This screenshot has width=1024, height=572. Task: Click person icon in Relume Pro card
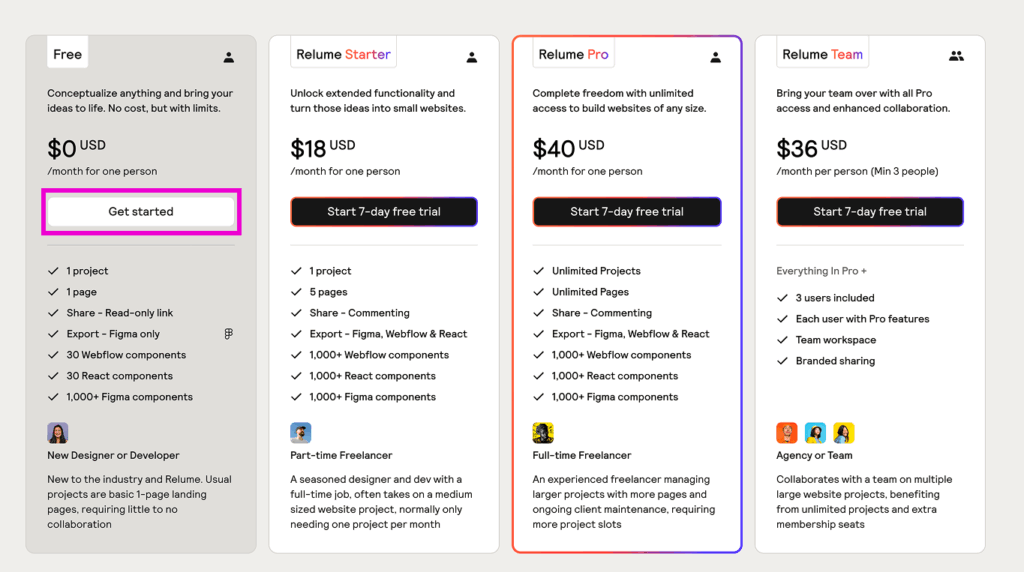(x=715, y=58)
